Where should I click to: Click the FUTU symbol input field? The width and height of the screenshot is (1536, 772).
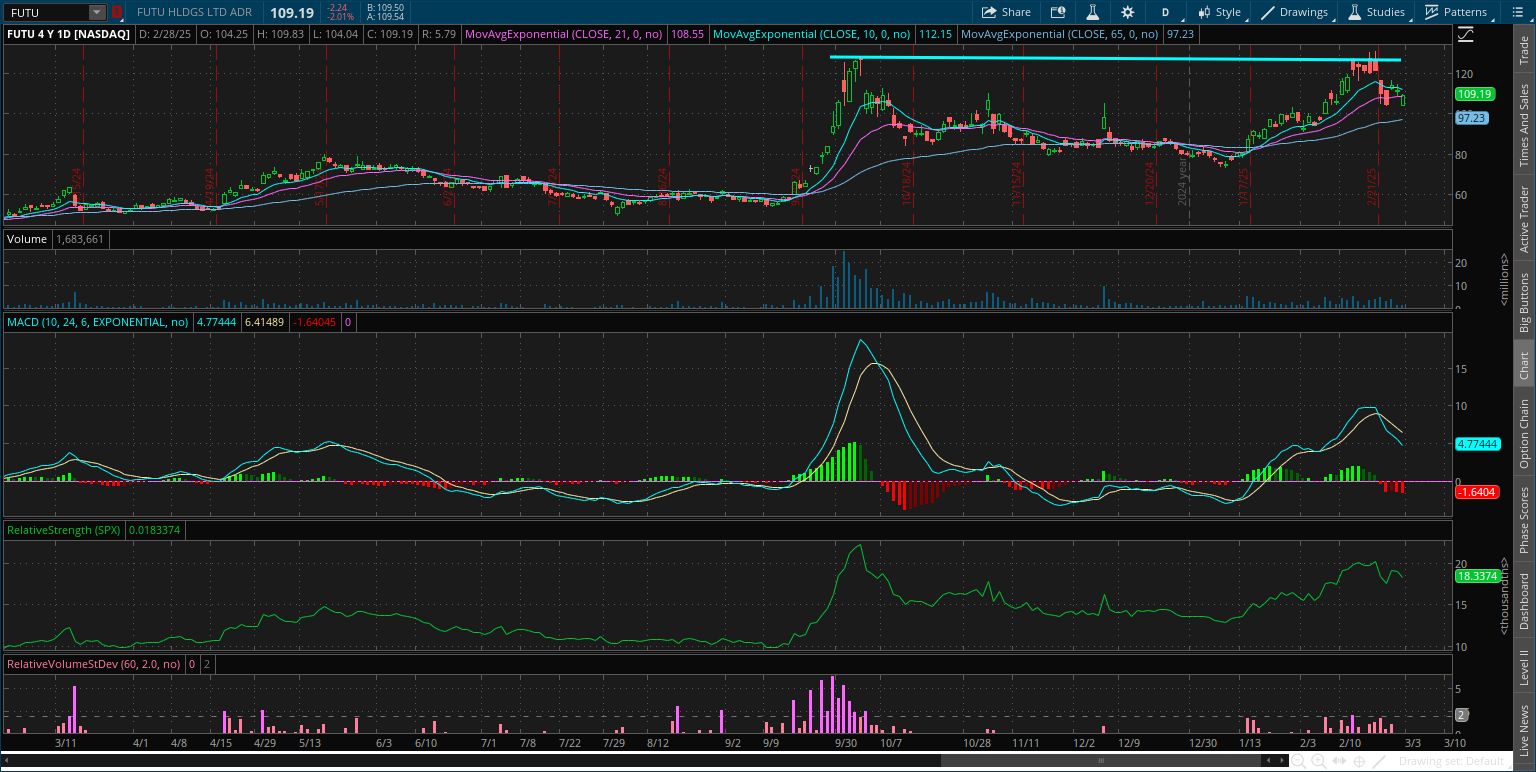click(45, 13)
